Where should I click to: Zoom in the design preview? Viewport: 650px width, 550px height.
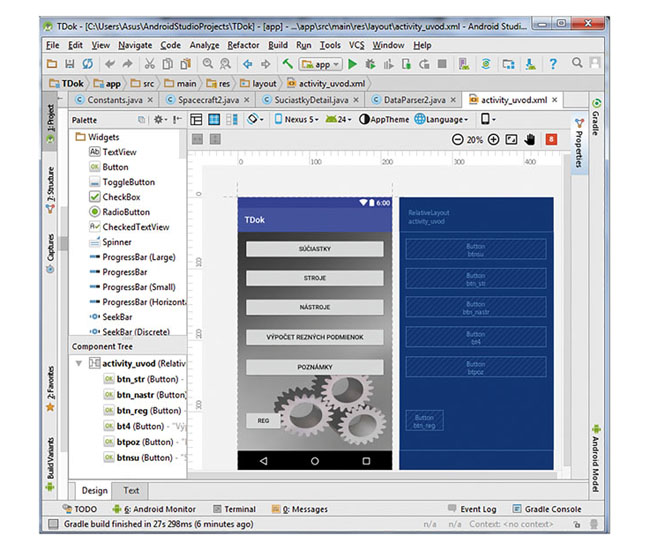(x=493, y=140)
